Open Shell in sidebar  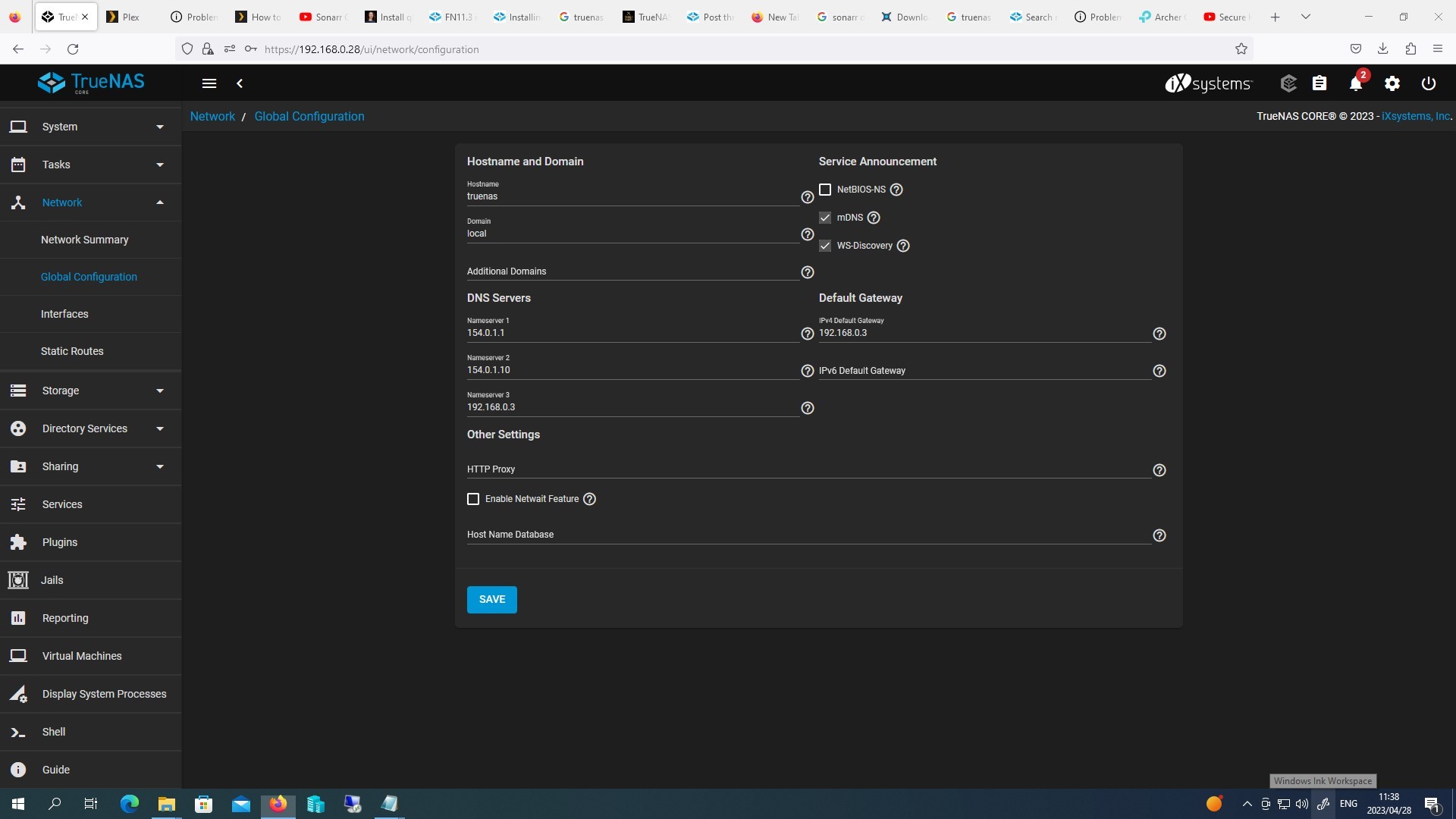click(x=91, y=732)
